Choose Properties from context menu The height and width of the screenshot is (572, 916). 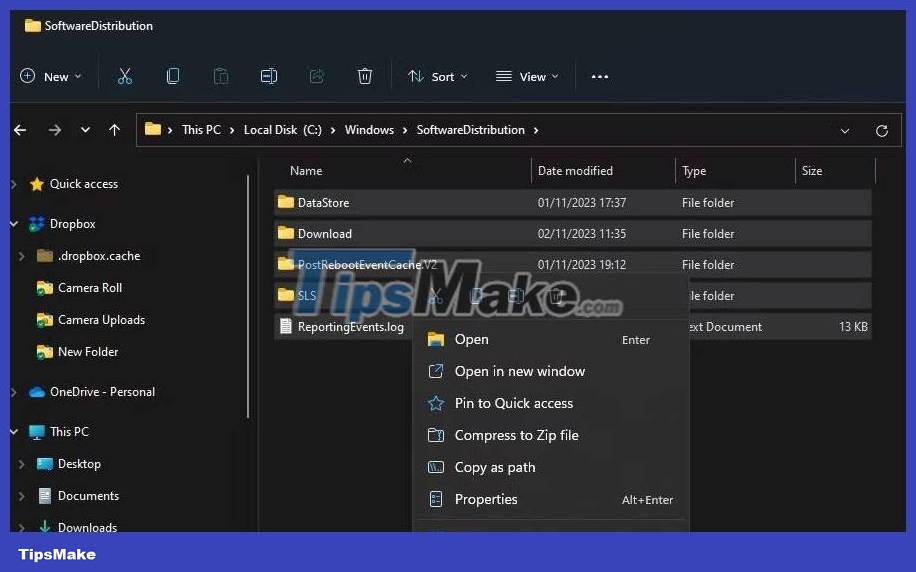(551, 500)
